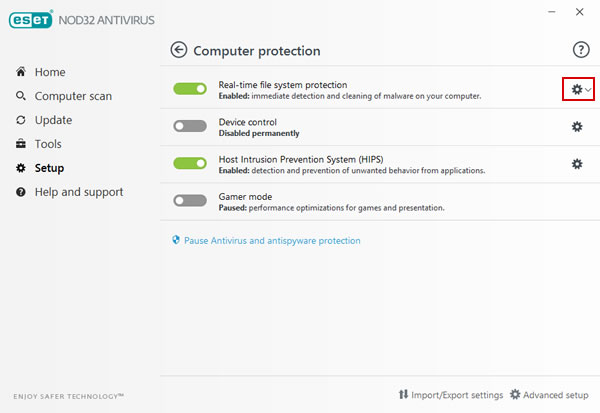Open Advanced setup
This screenshot has height=413, width=600.
point(549,395)
